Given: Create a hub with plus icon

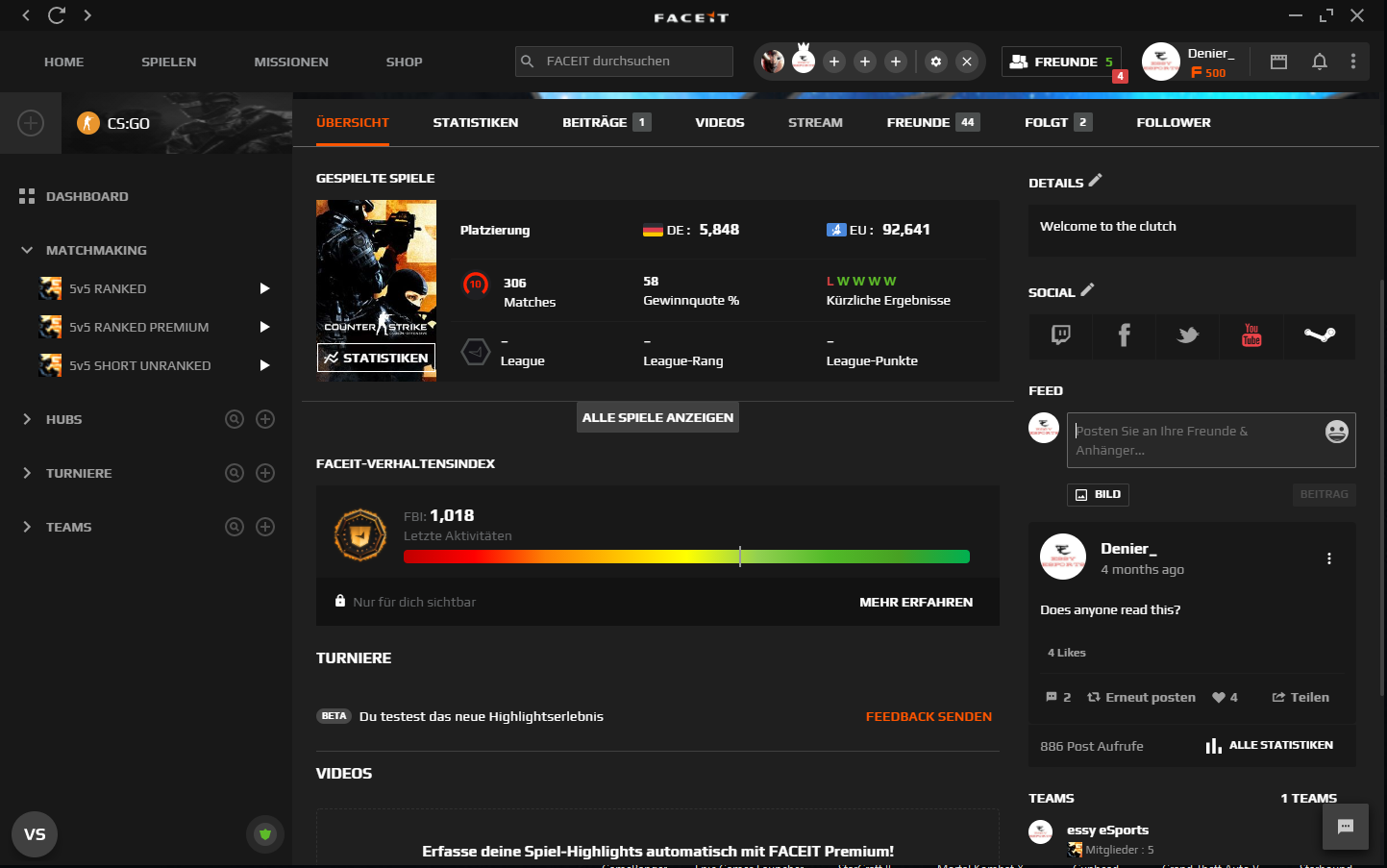Looking at the screenshot, I should point(265,419).
